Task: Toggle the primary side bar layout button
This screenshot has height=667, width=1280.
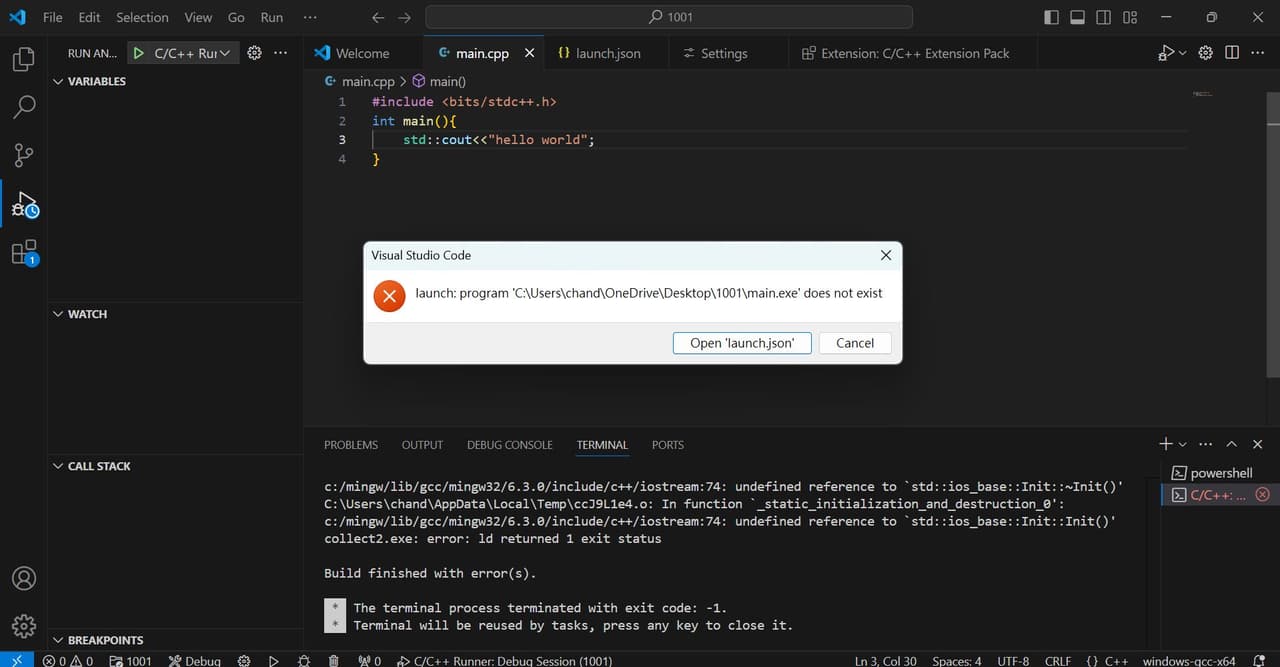Action: coord(1051,17)
